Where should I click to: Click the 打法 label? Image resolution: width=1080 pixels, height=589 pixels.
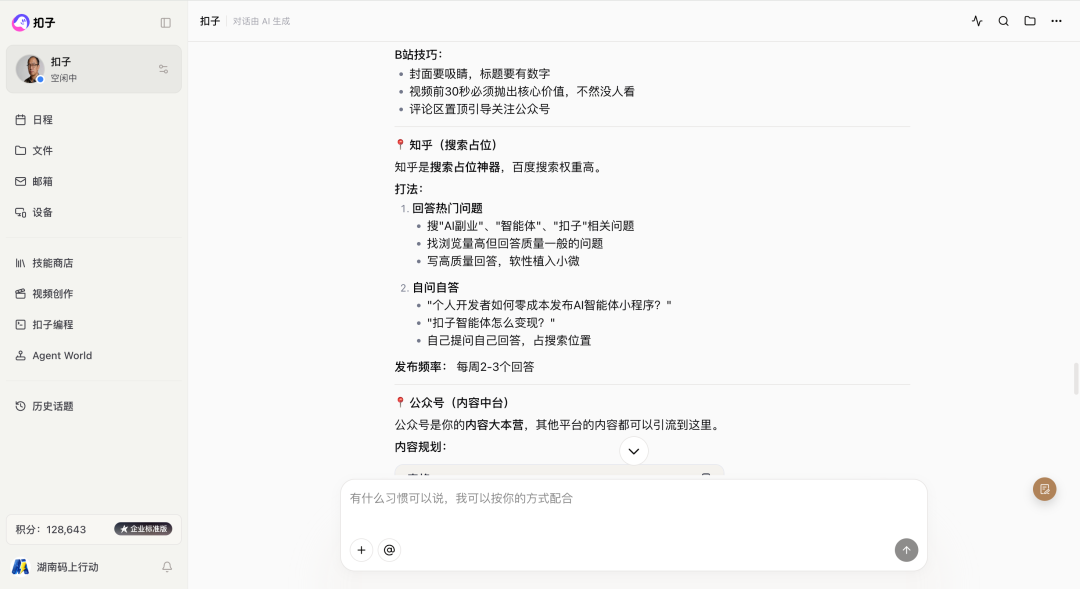(408, 189)
